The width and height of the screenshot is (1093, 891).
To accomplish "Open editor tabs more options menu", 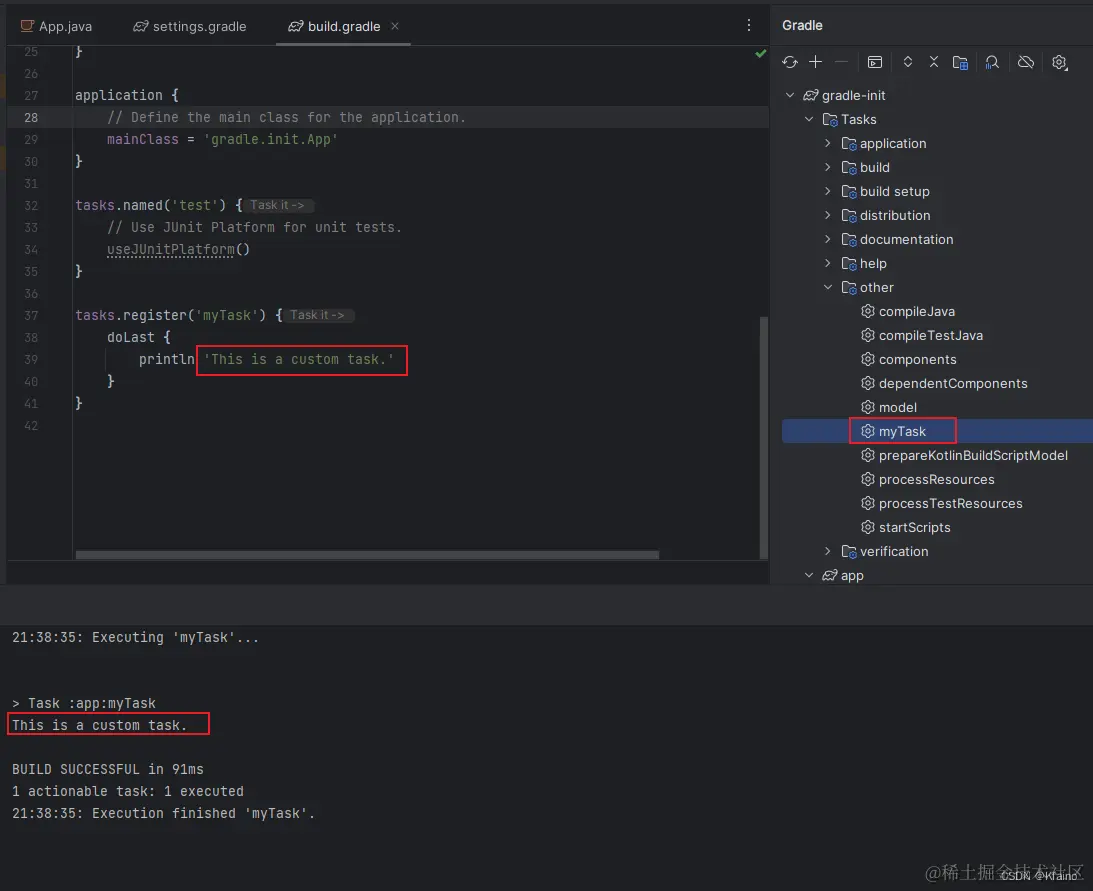I will click(749, 25).
